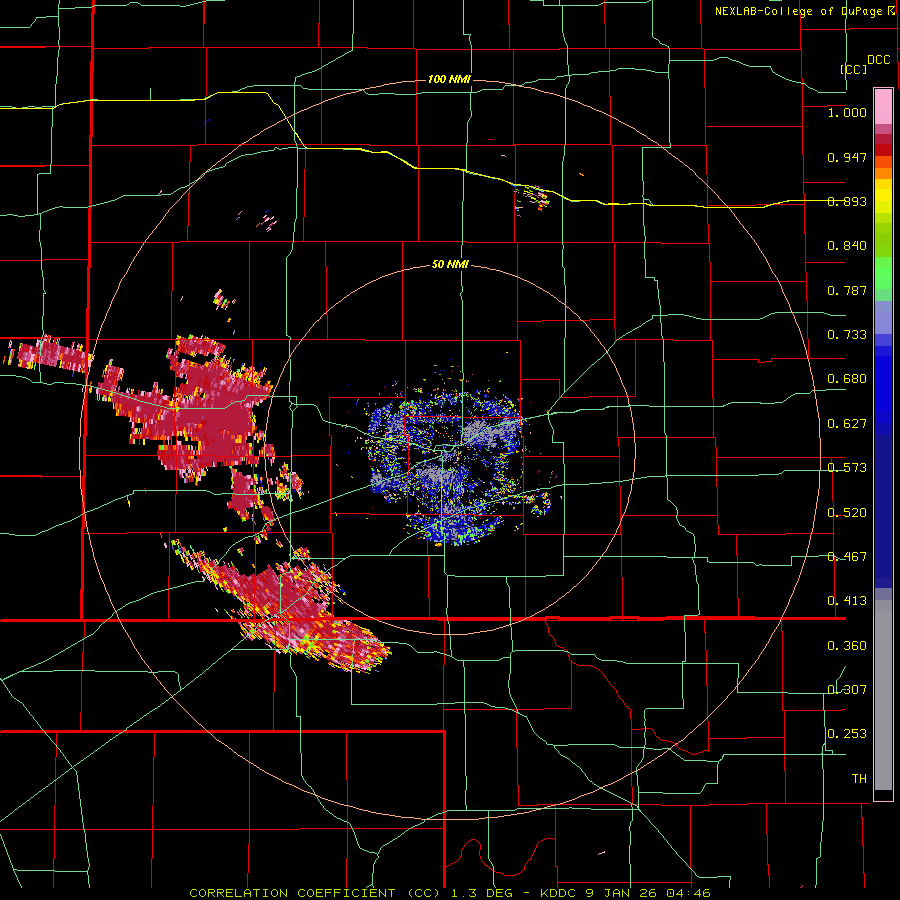Pick the orange segment of the color bar

click(883, 173)
